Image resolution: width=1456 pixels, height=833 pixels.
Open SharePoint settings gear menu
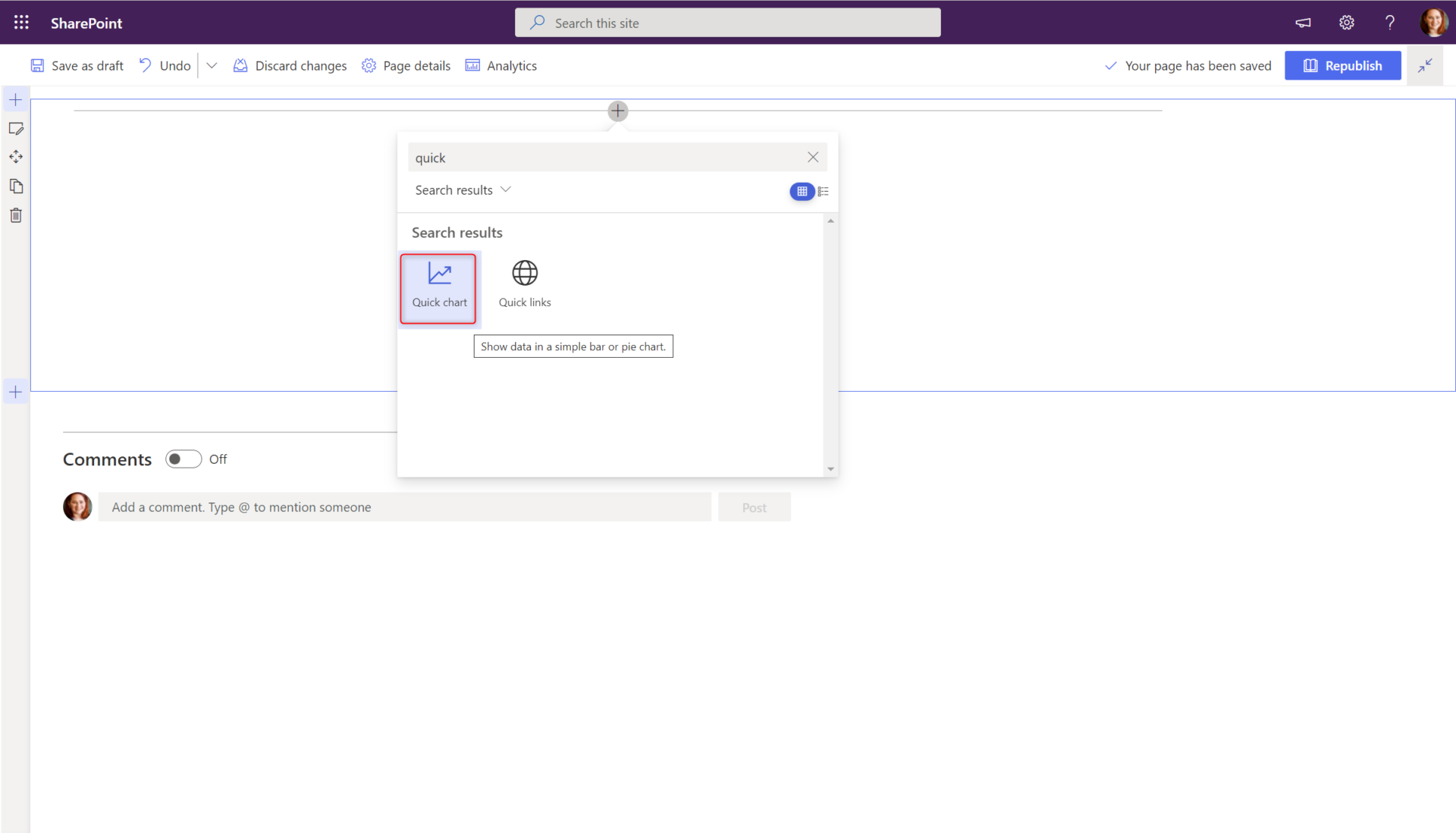tap(1346, 22)
